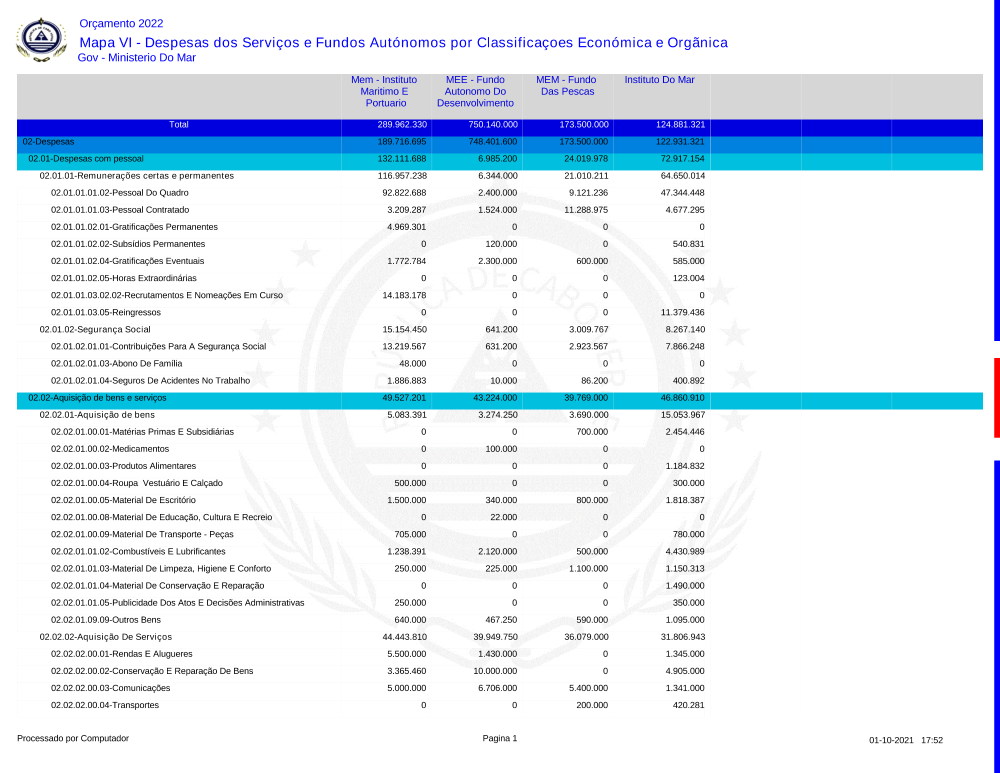Click the "Gov - Ministerio Do Mar" subtitle
1000x773 pixels.
(x=136, y=58)
